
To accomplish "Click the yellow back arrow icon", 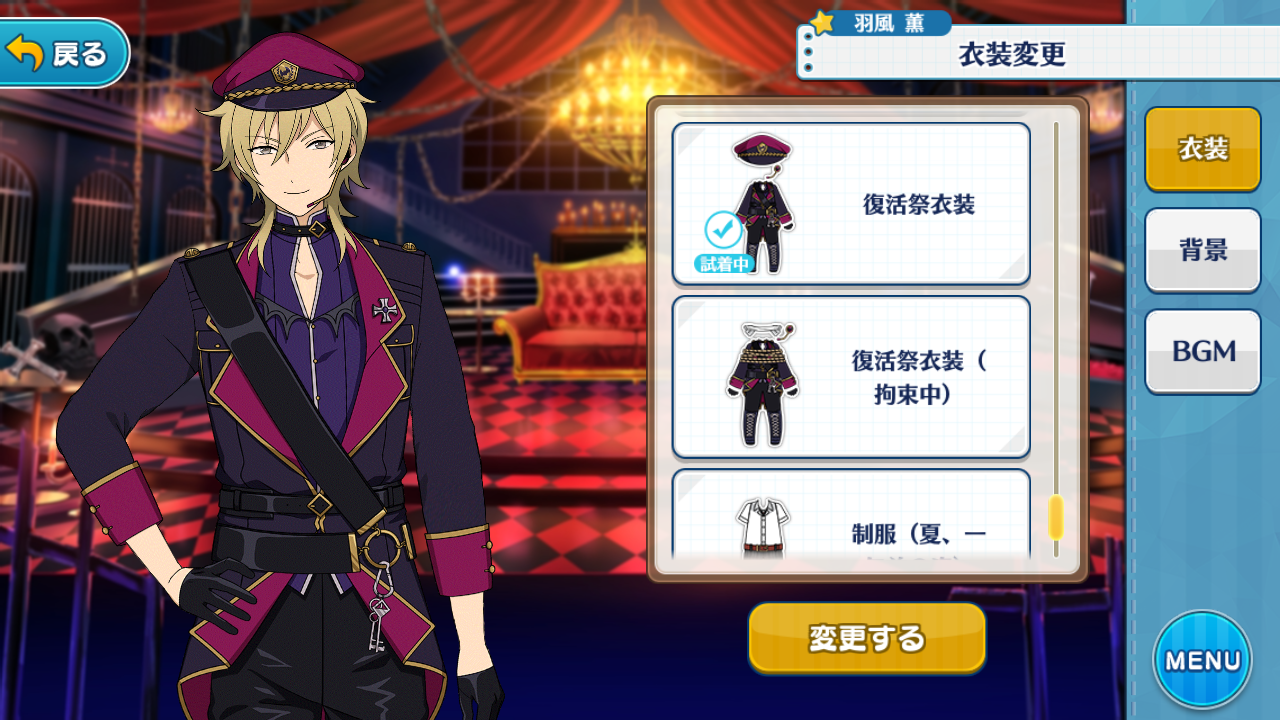I will [x=25, y=53].
